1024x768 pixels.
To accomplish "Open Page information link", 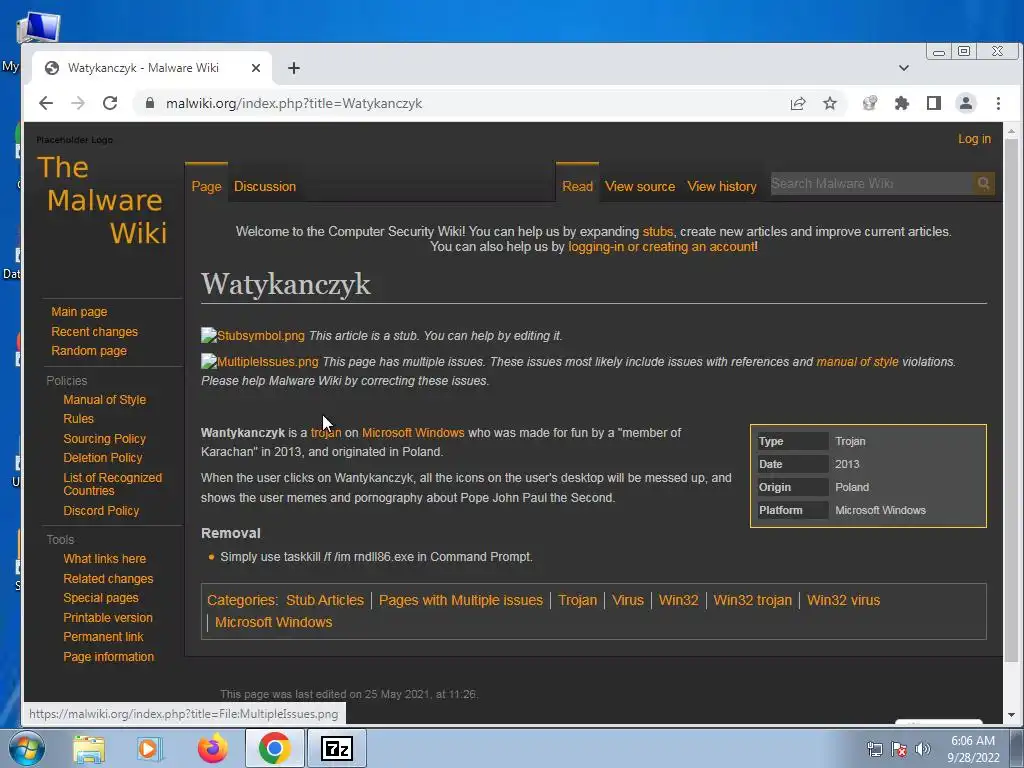I will point(108,657).
